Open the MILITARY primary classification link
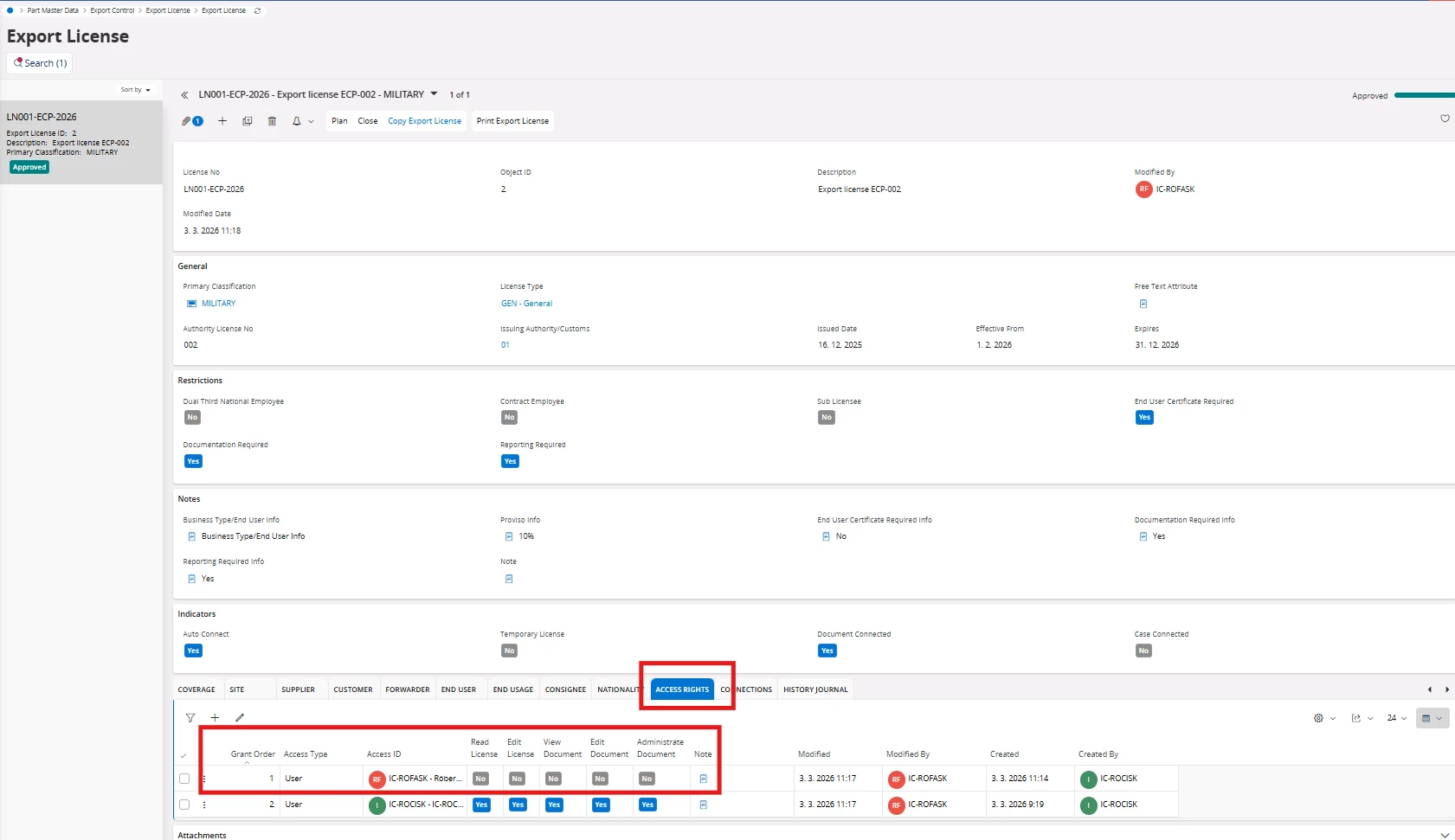Image resolution: width=1455 pixels, height=840 pixels. [x=218, y=304]
